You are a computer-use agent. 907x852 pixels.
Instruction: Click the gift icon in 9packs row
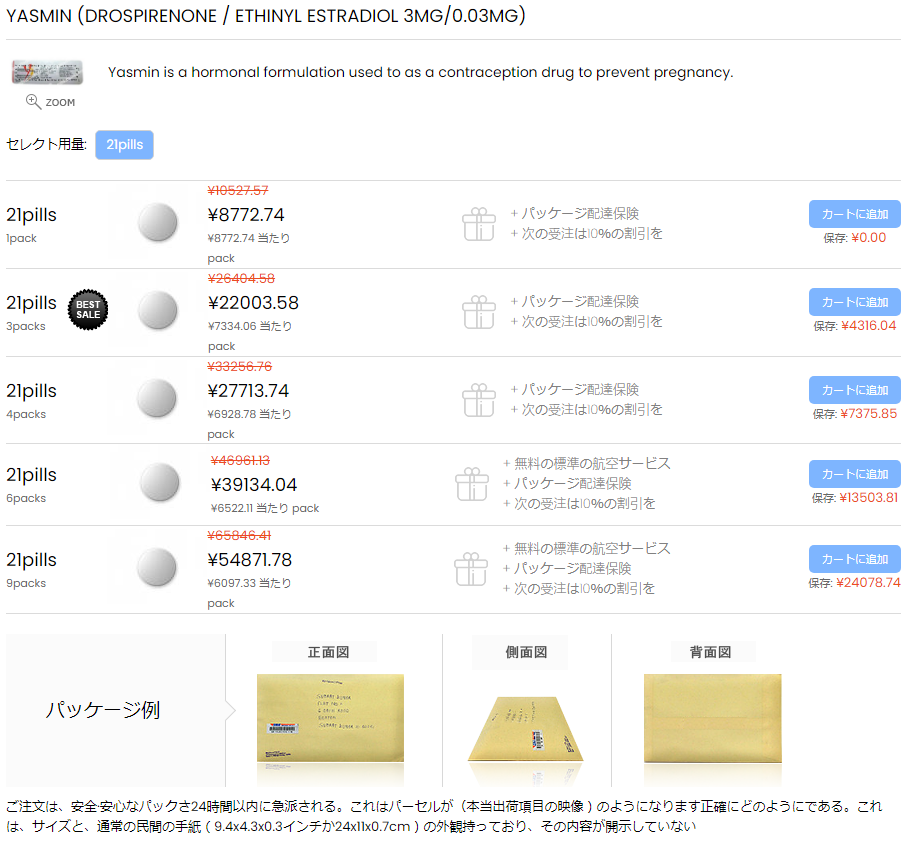coord(471,569)
